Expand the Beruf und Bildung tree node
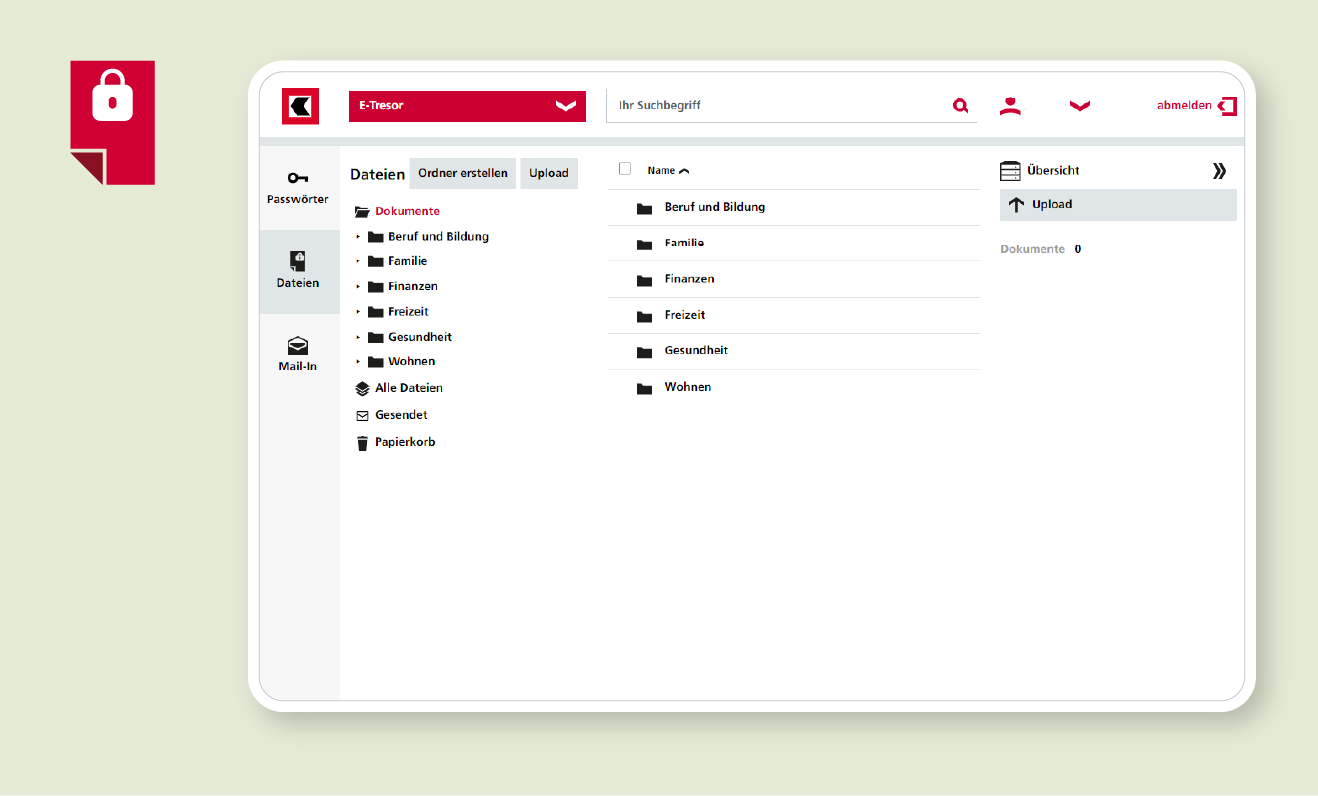This screenshot has height=796, width=1318. coord(358,237)
